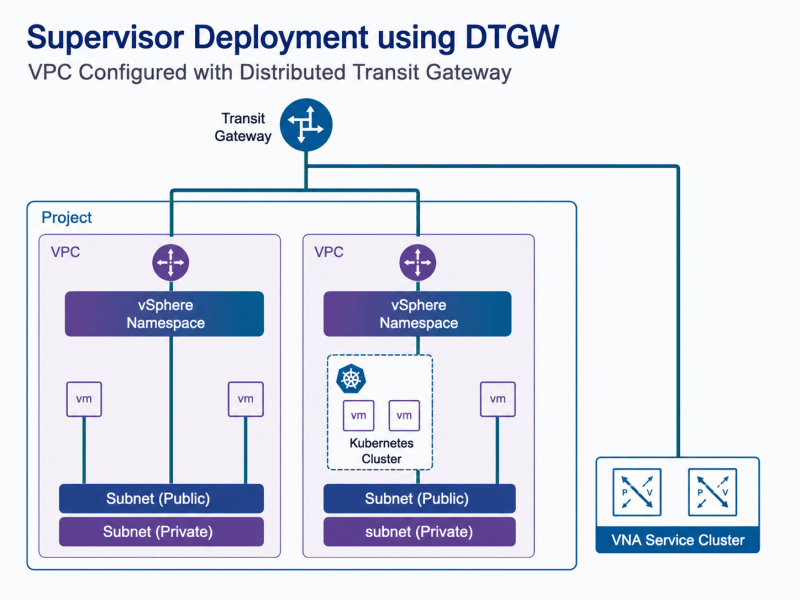
Task: Click the Project label
Action: coord(66,217)
